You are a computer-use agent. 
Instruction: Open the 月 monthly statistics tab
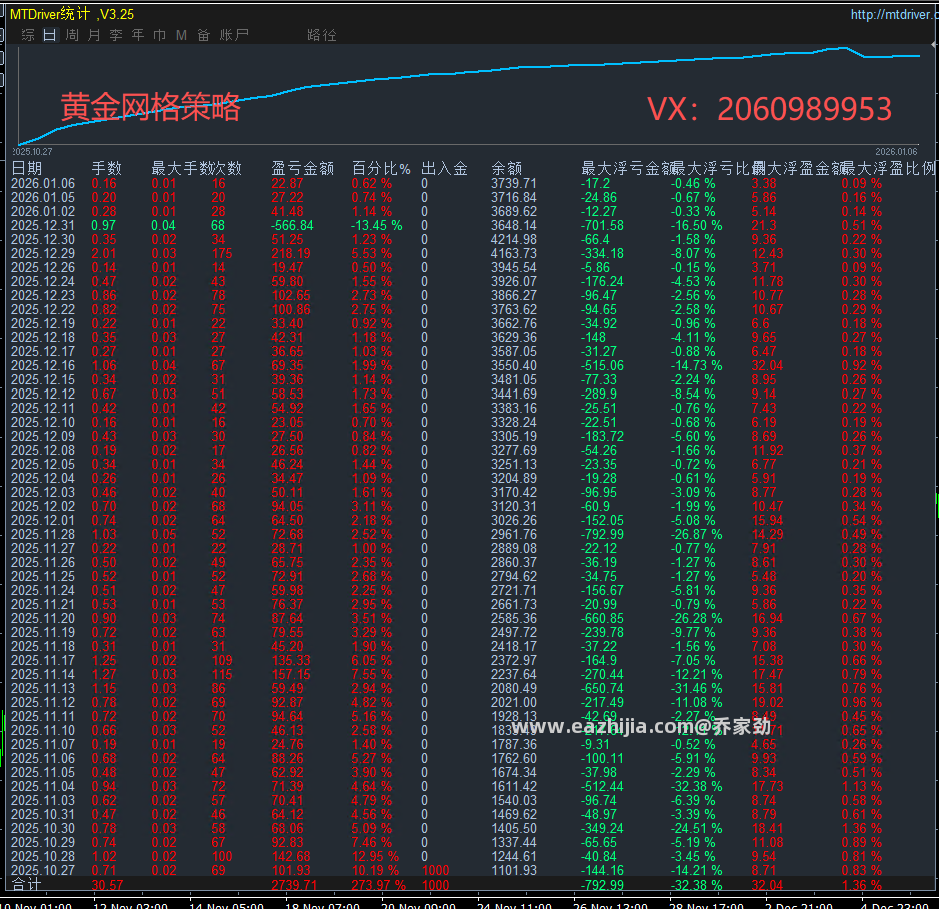(94, 35)
